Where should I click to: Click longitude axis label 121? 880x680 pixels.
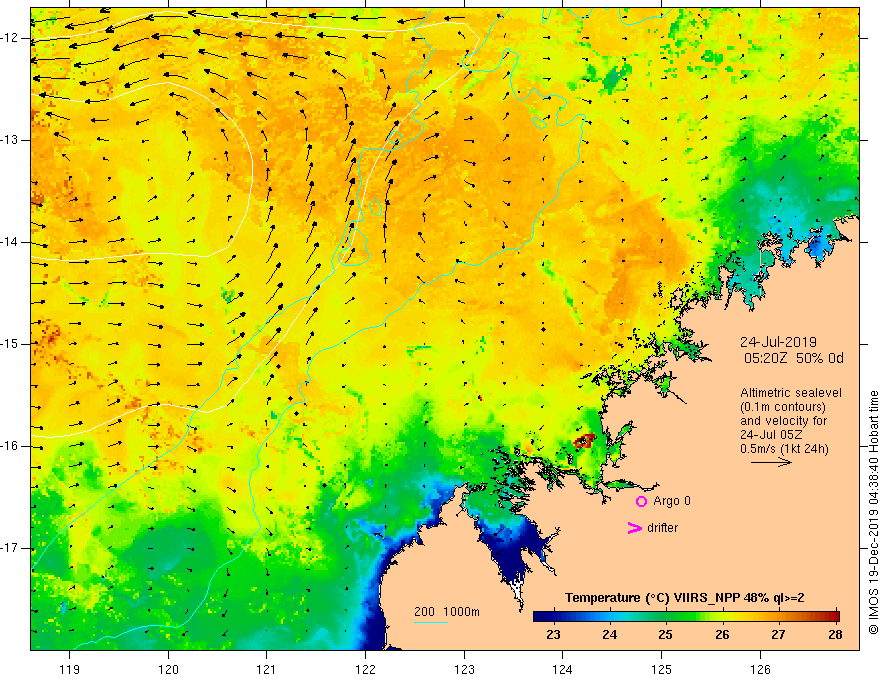(266, 669)
